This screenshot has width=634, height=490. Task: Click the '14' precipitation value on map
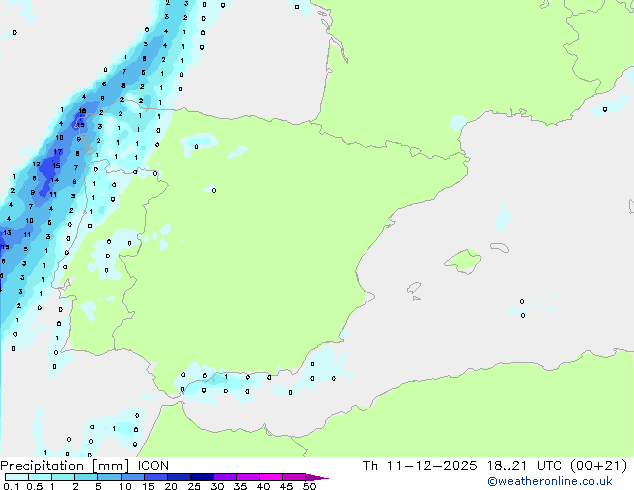(55, 180)
